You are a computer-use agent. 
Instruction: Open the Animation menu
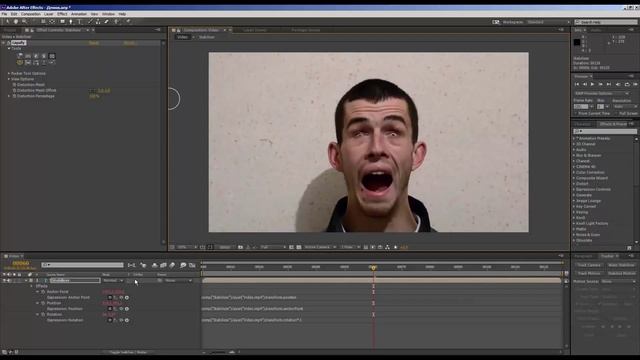pyautogui.click(x=79, y=14)
